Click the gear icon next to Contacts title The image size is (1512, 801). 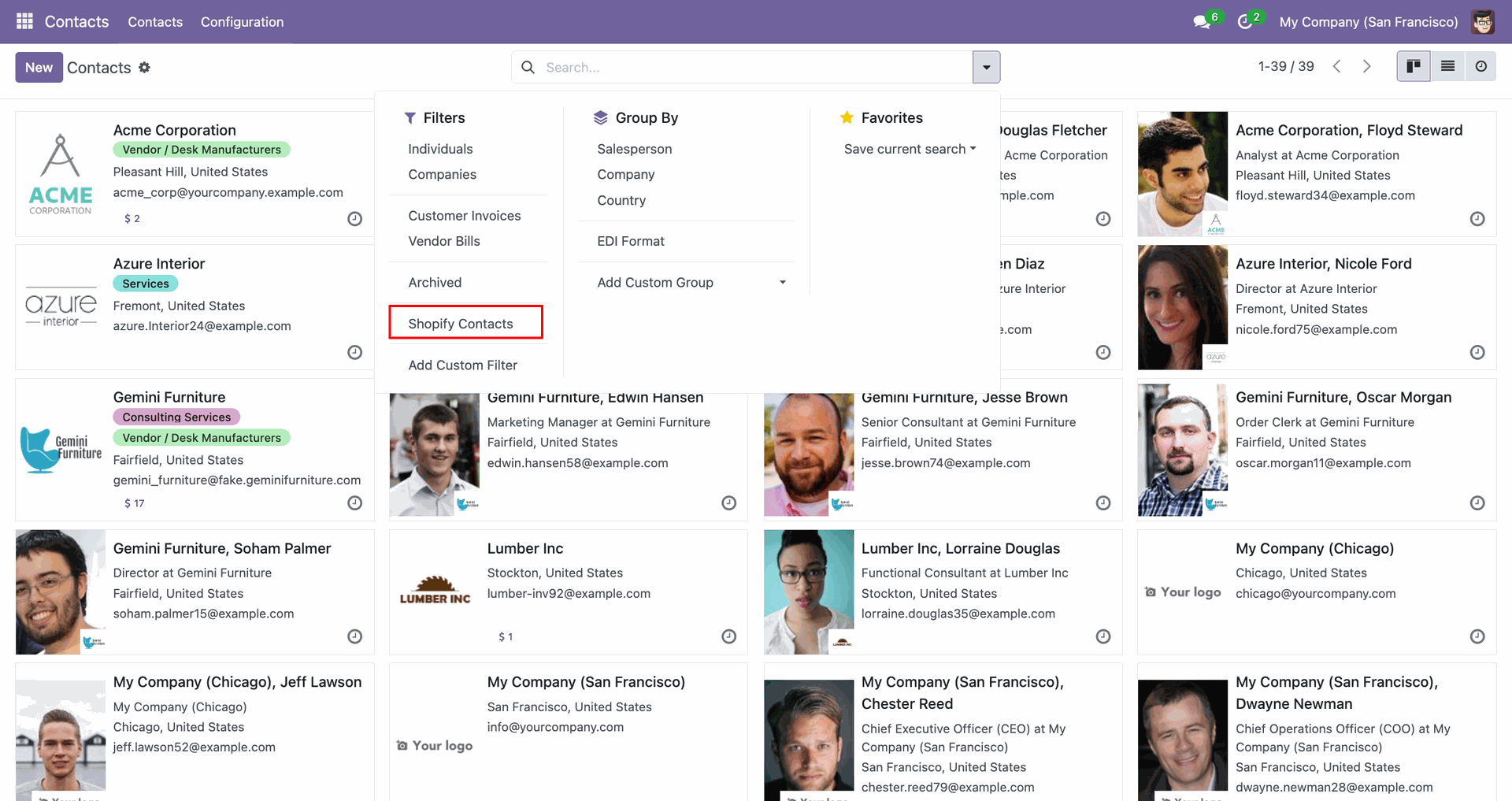tap(144, 68)
